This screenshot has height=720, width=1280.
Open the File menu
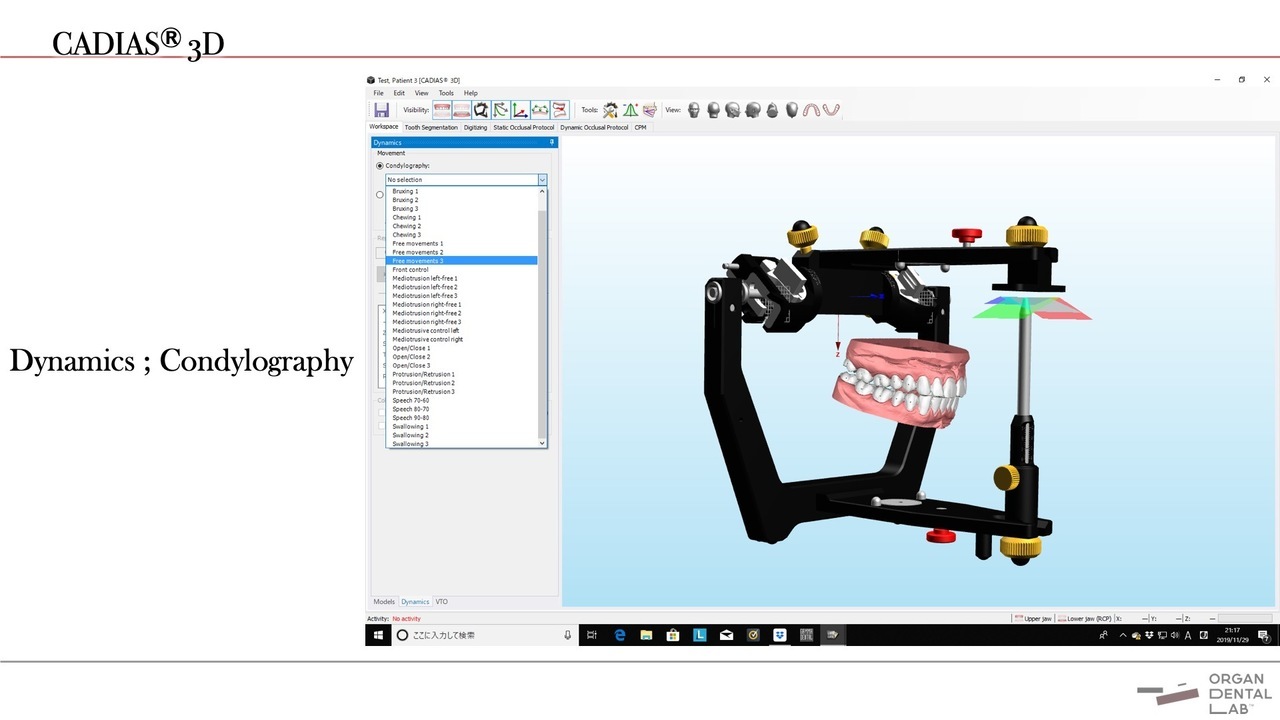[x=379, y=93]
